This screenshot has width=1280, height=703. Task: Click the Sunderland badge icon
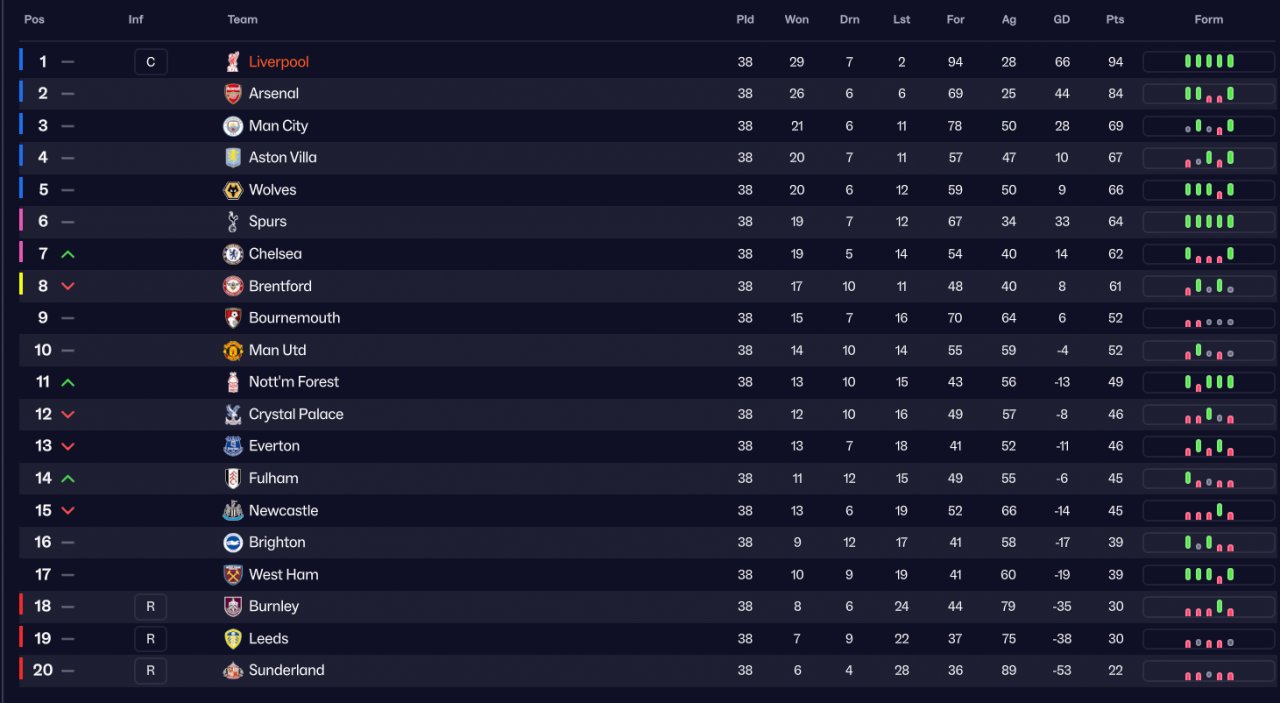click(233, 671)
